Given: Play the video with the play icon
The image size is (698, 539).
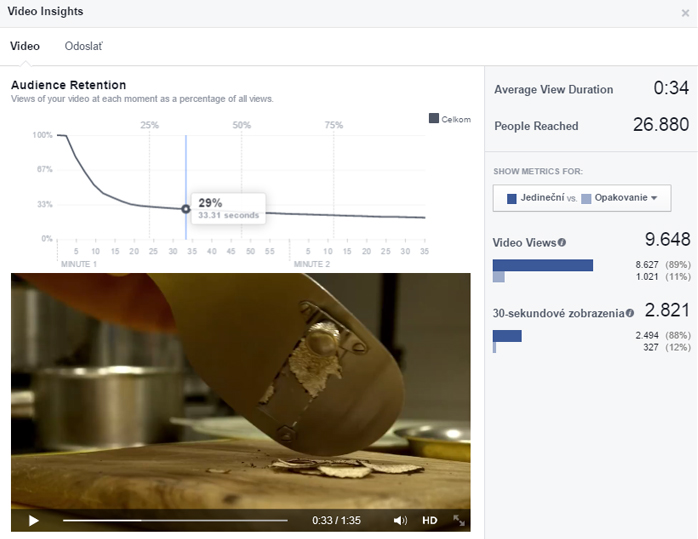Looking at the screenshot, I should coord(33,520).
